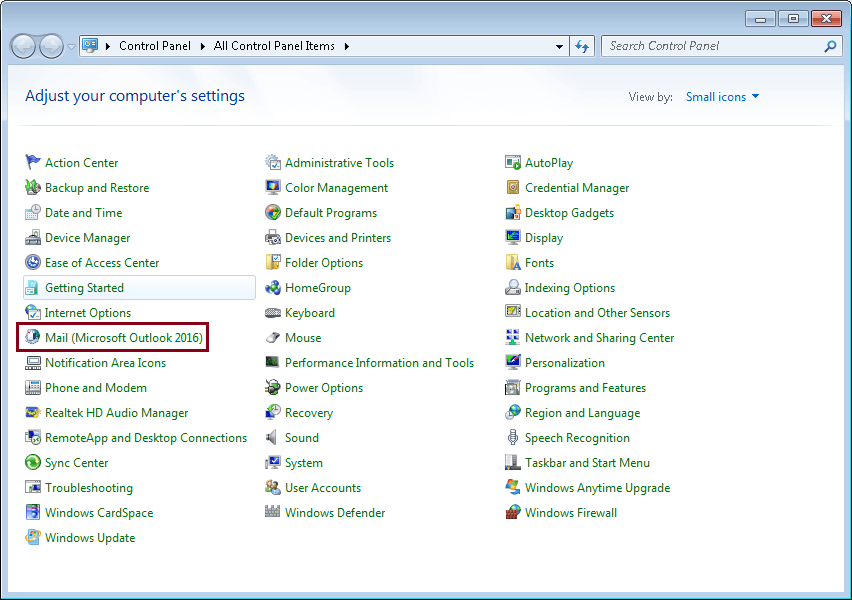Open Windows CardSpace link
Viewport: 852px width, 600px height.
point(99,512)
